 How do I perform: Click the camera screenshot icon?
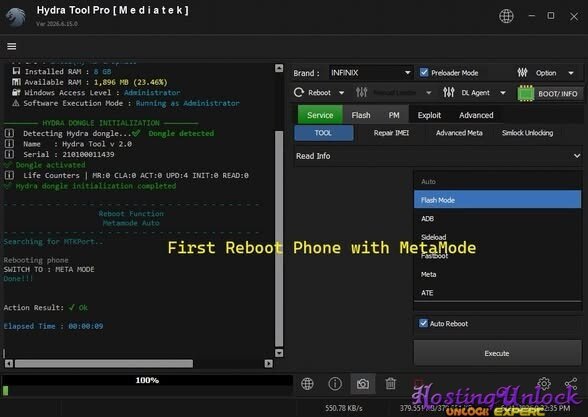[363, 384]
